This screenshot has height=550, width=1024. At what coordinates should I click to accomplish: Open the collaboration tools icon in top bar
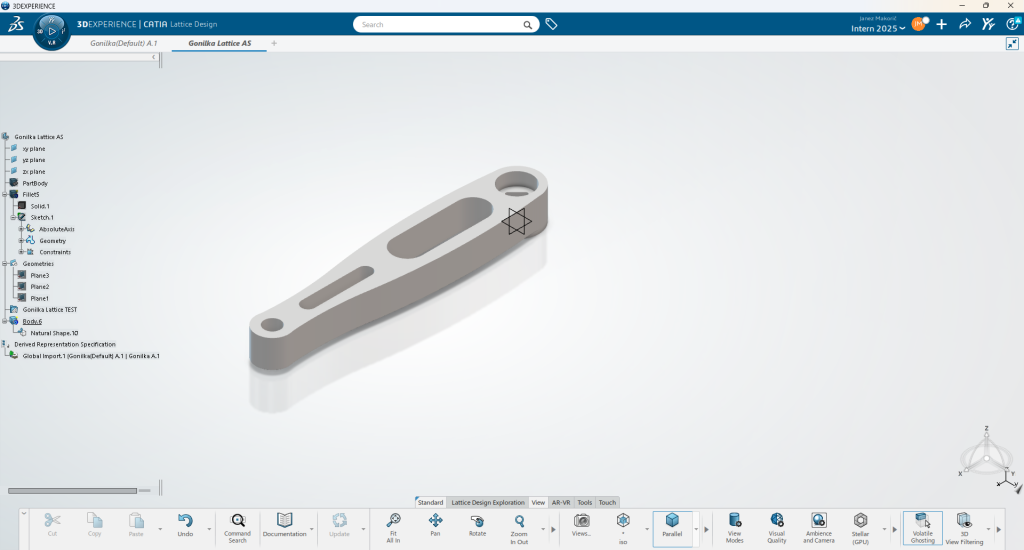pos(988,24)
